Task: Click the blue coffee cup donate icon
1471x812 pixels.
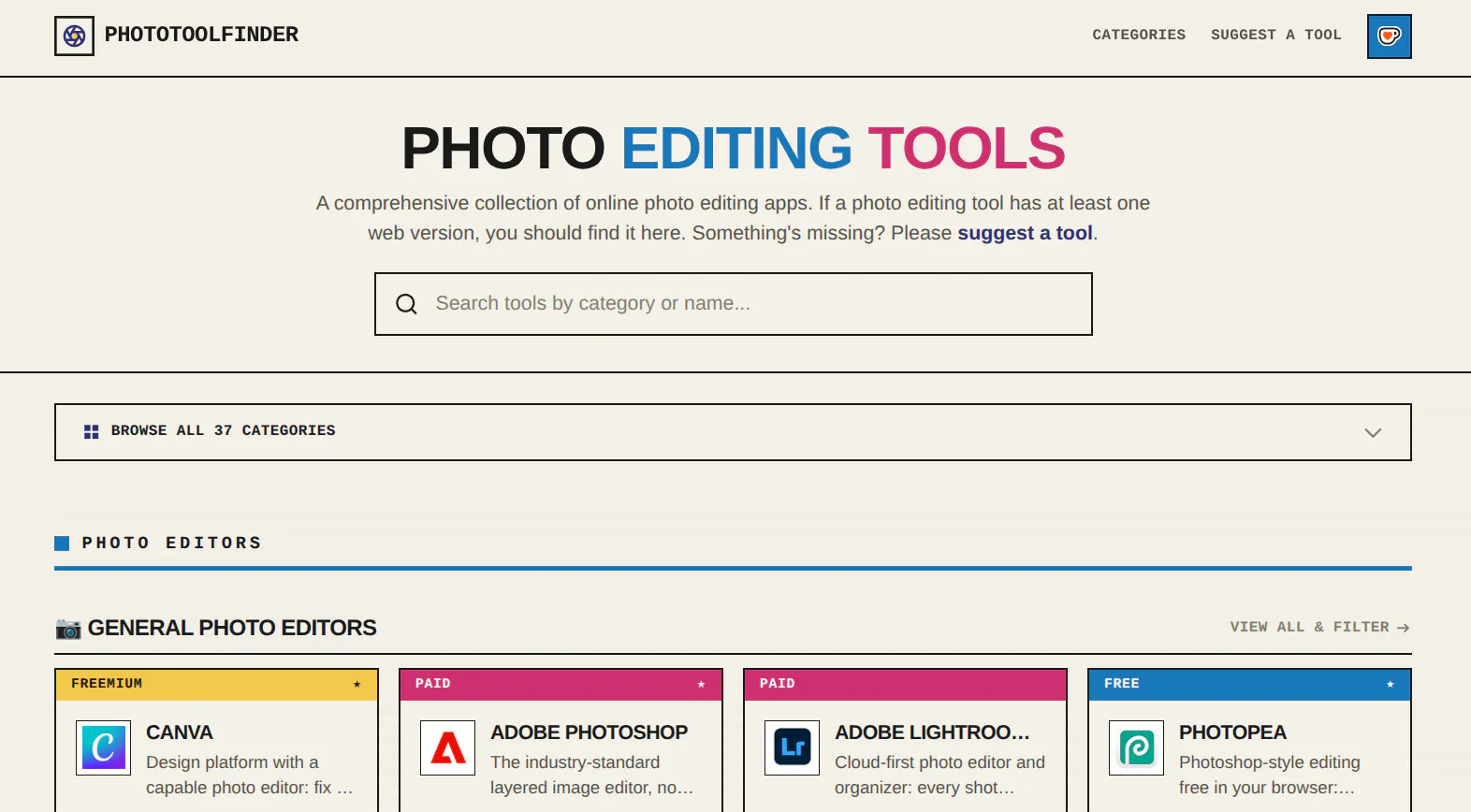Action: pos(1389,36)
